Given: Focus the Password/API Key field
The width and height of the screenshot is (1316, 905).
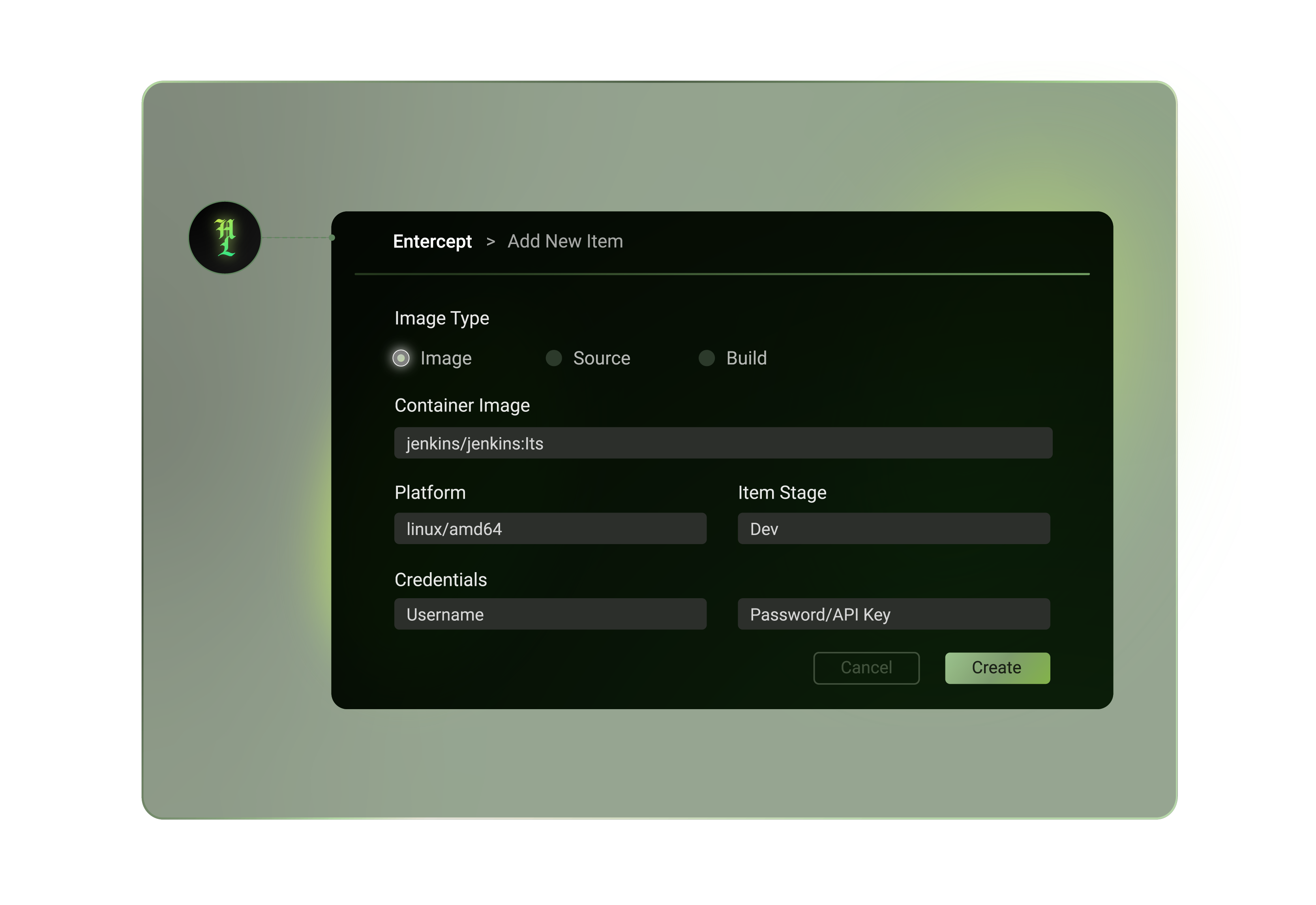Looking at the screenshot, I should pyautogui.click(x=894, y=614).
